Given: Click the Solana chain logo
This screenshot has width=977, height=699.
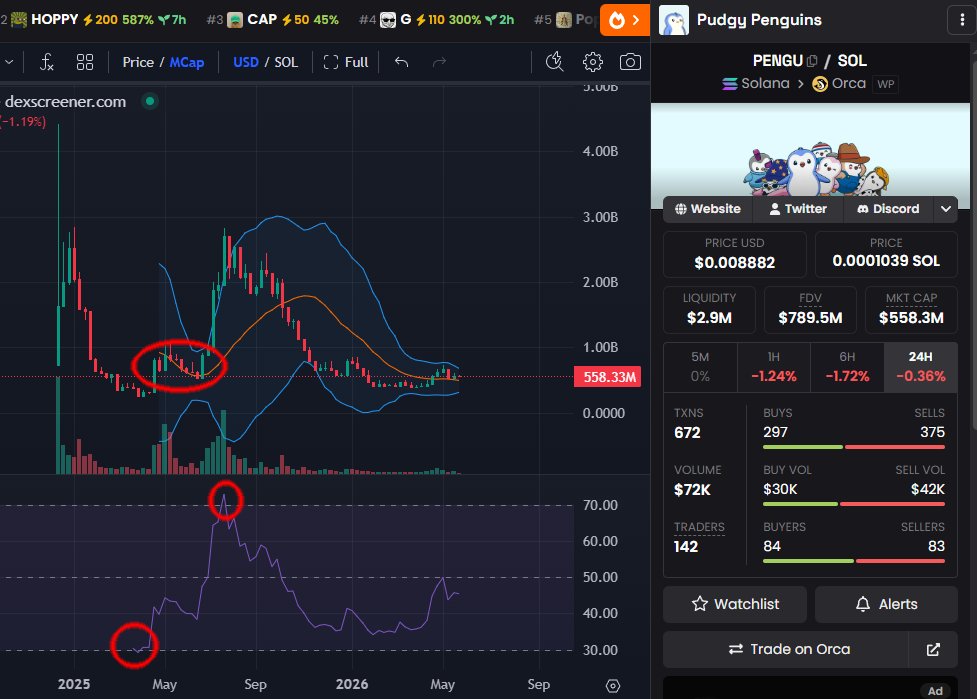Looking at the screenshot, I should (730, 83).
